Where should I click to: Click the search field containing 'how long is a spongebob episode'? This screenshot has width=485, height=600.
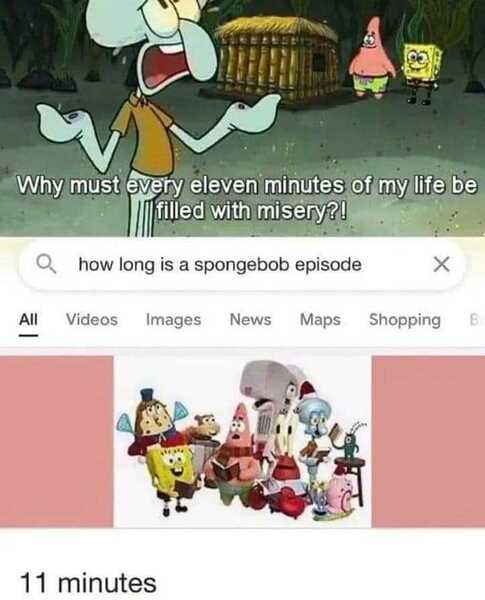tap(242, 264)
